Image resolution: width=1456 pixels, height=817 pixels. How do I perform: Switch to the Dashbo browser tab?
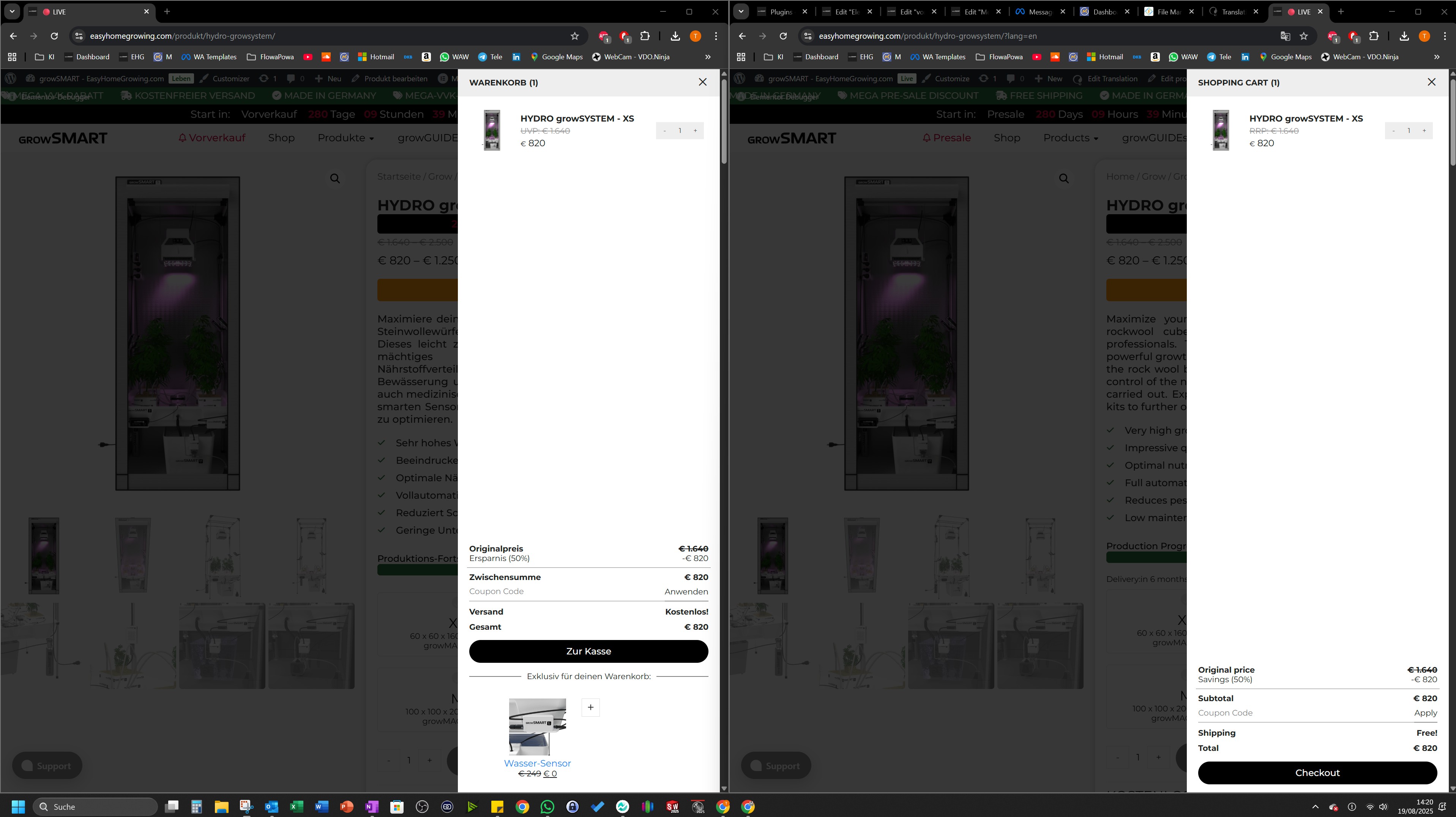pos(1104,12)
